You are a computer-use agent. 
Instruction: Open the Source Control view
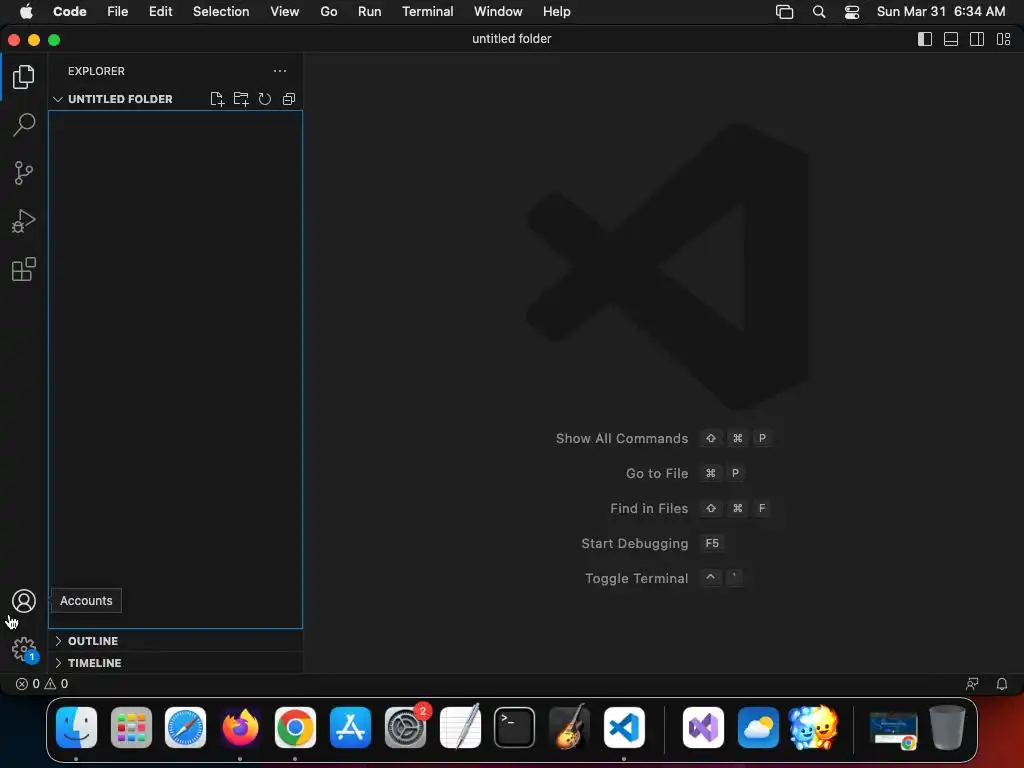coord(24,173)
